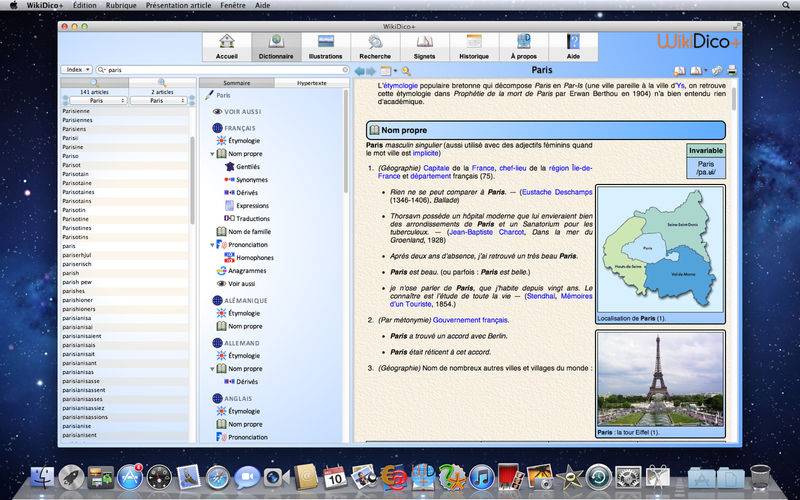Select Homophones in the summary tree
Image resolution: width=800 pixels, height=500 pixels.
255,258
